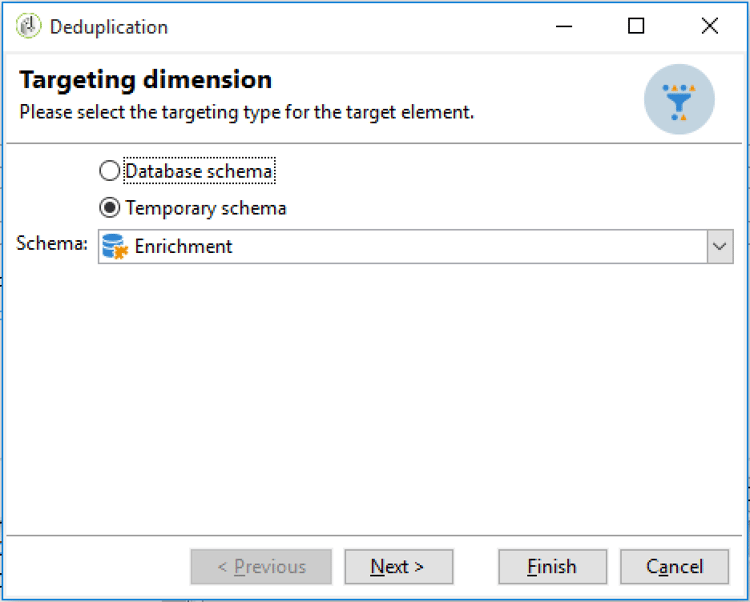Click the Deduplication title bar text
Screen dimensions: 750x602
click(109, 27)
